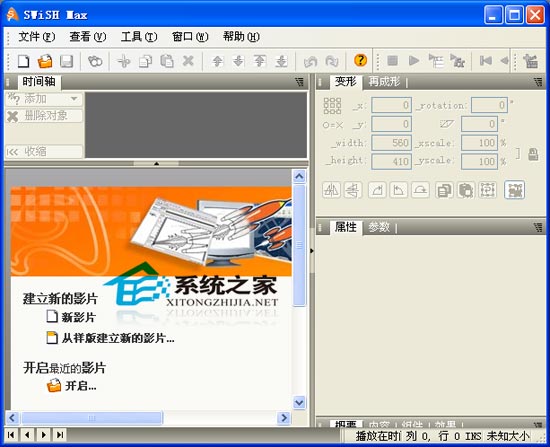The height and width of the screenshot is (447, 550).
Task: Click the horizontal scrollbar right arrow
Action: [283, 418]
